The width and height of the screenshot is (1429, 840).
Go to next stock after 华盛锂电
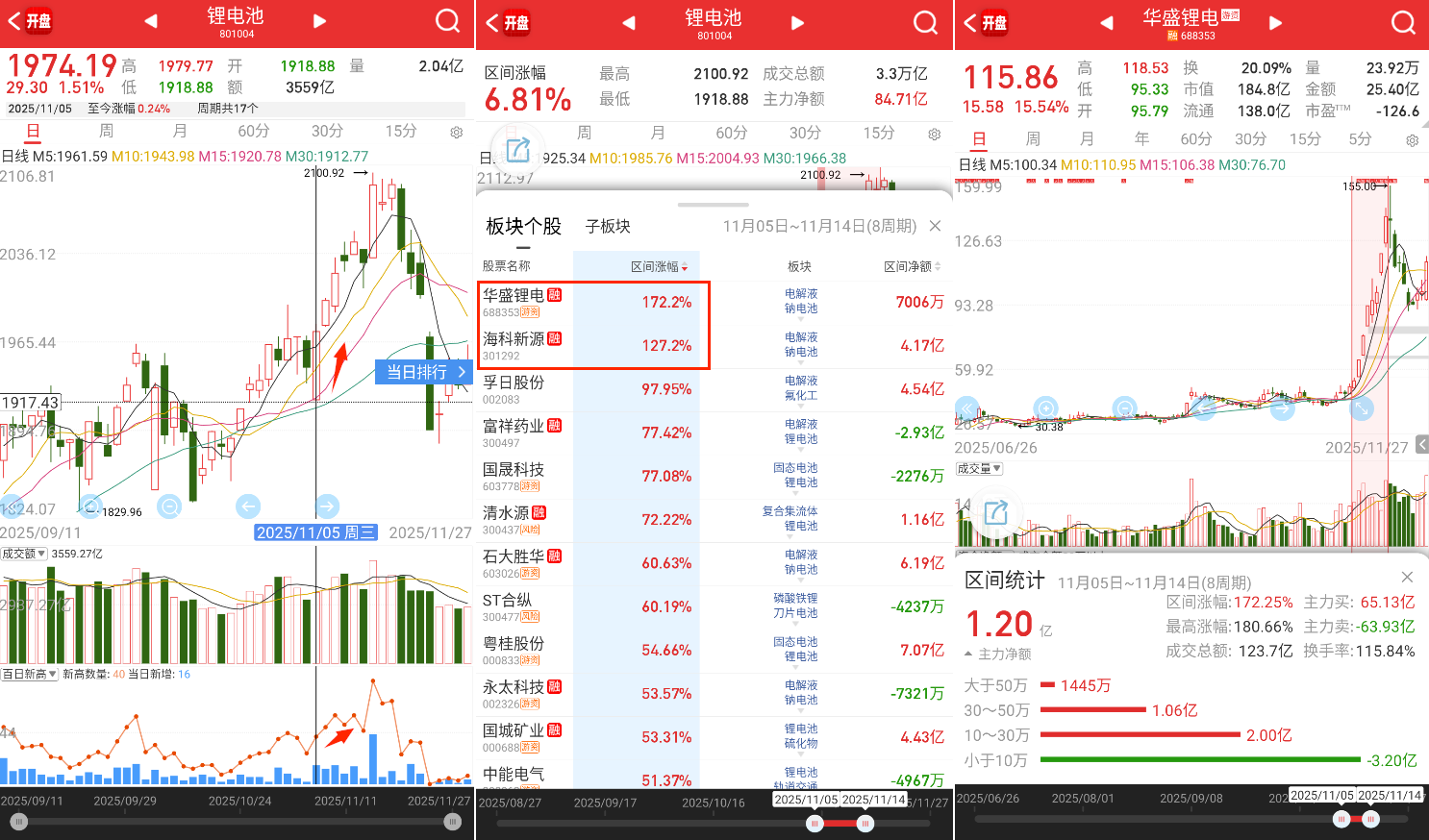click(1275, 22)
